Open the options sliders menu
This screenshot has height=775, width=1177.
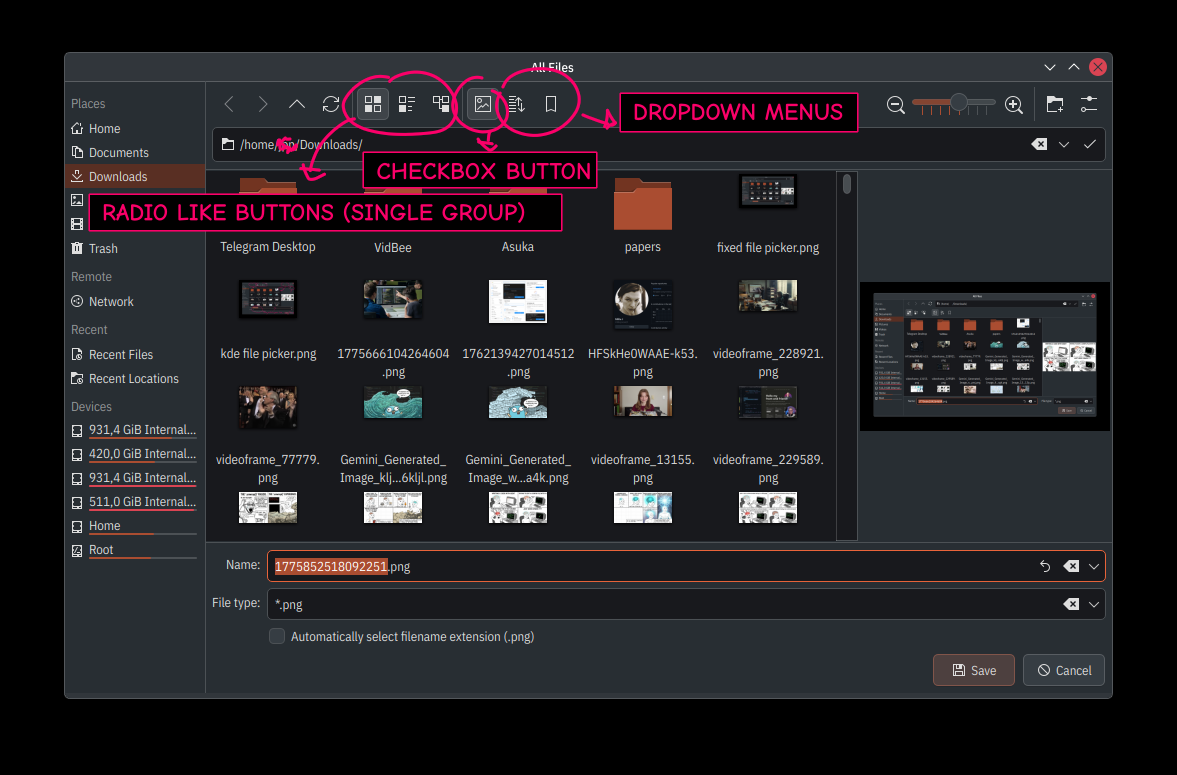1089,104
